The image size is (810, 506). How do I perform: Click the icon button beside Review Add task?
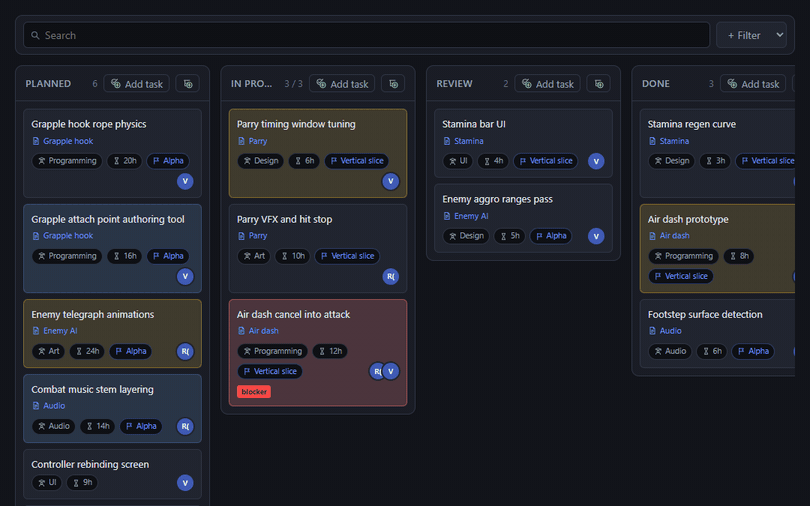pyautogui.click(x=599, y=84)
